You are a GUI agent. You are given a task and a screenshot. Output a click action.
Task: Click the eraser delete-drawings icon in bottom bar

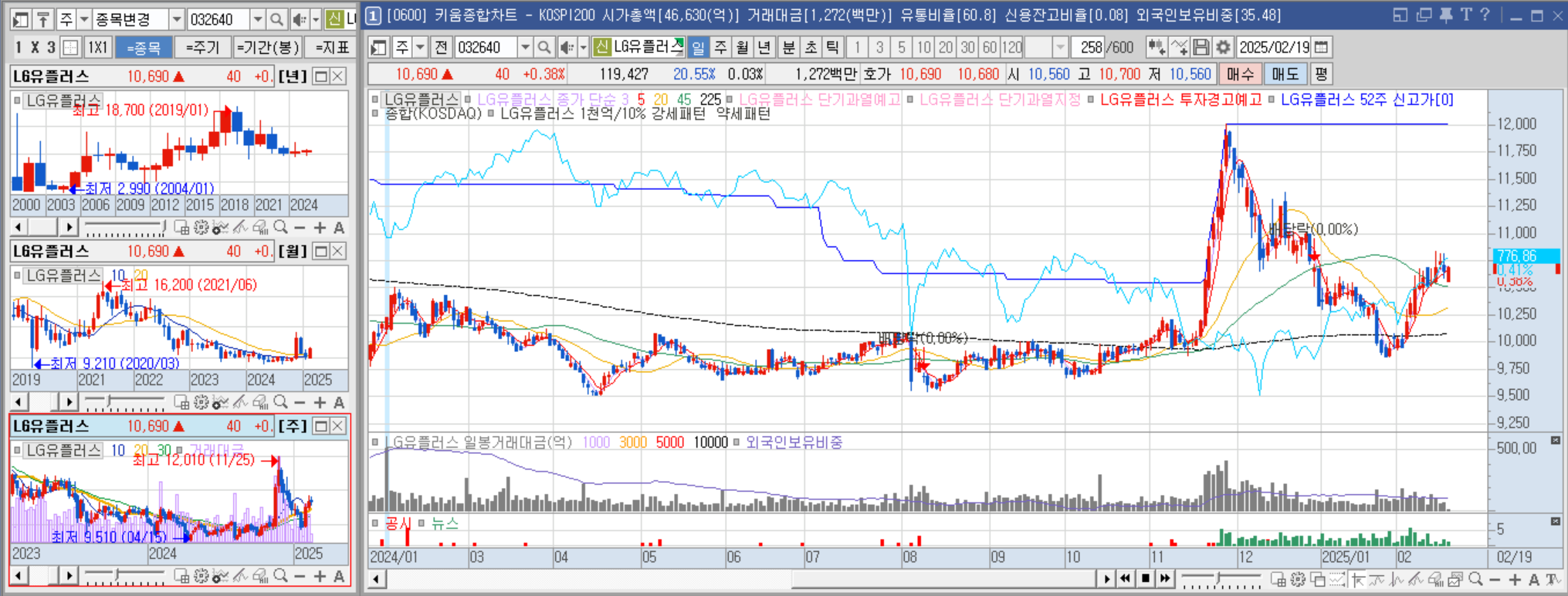[x=1436, y=579]
